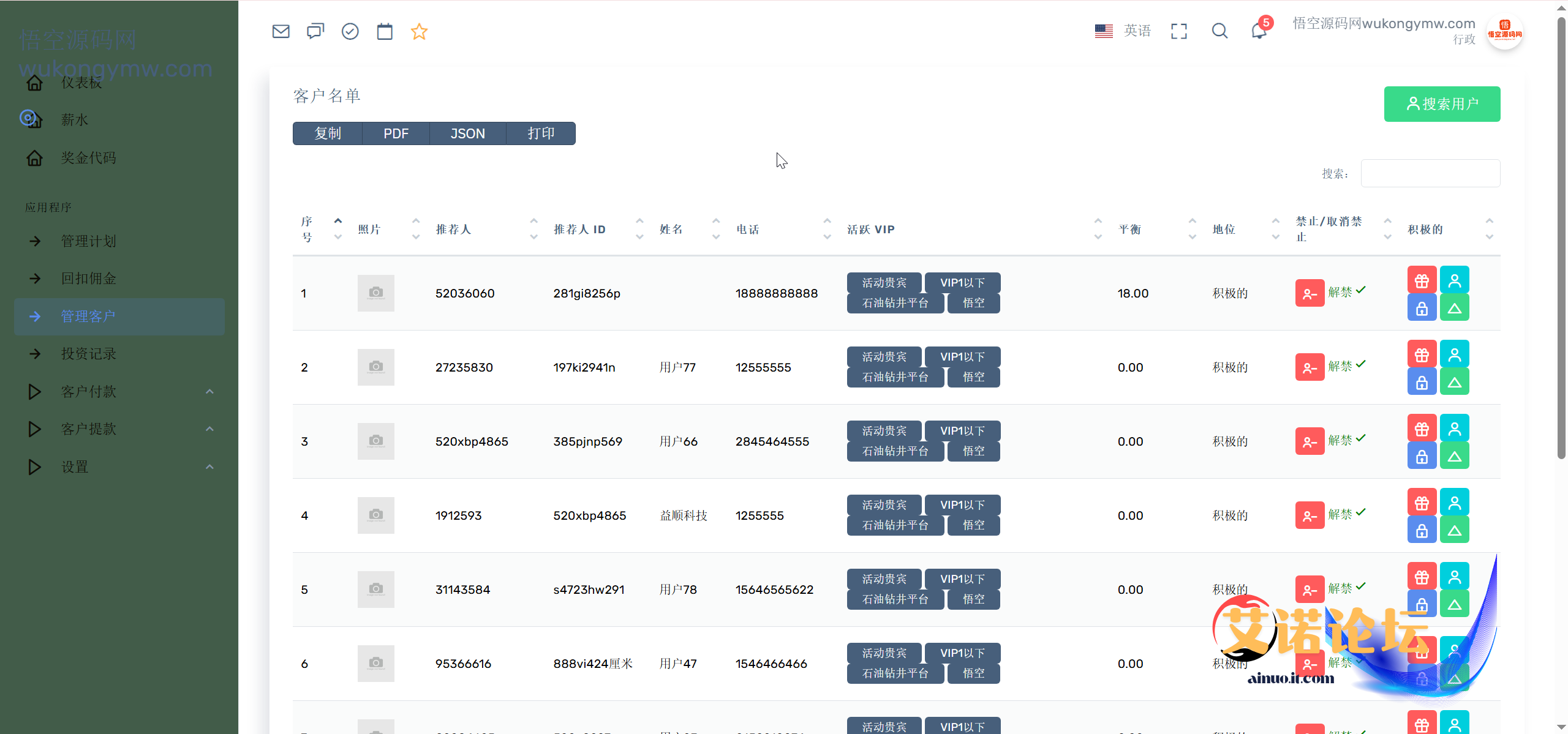Click red gift icon in row 5
The width and height of the screenshot is (1568, 734).
click(1422, 577)
